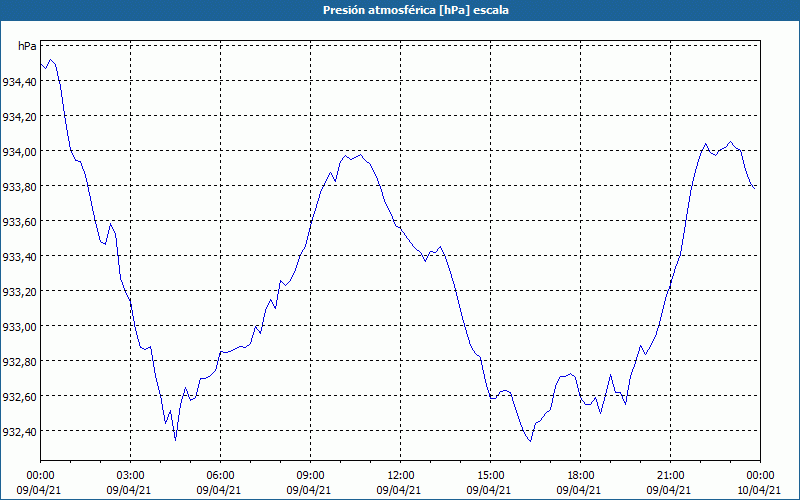Select the 934,20 y-axis value
The height and width of the screenshot is (500, 800).
[x=19, y=116]
